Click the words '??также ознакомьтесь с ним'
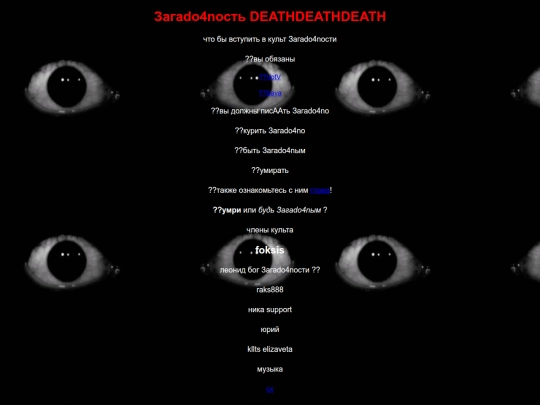The image size is (540, 405). click(258, 190)
